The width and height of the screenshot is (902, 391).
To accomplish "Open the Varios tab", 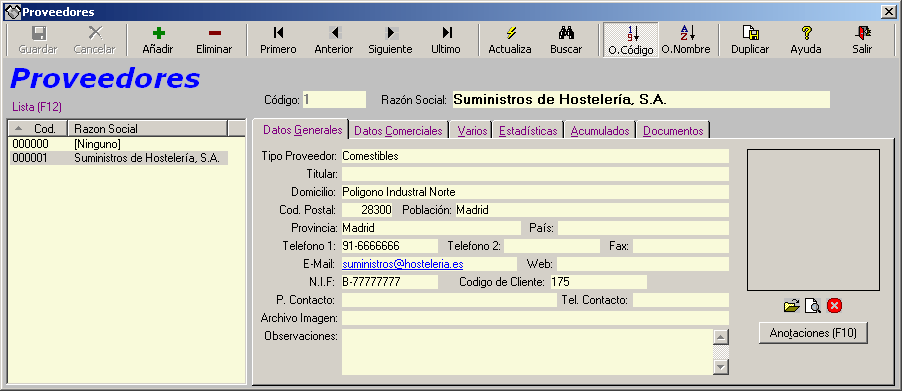I will click(x=472, y=131).
